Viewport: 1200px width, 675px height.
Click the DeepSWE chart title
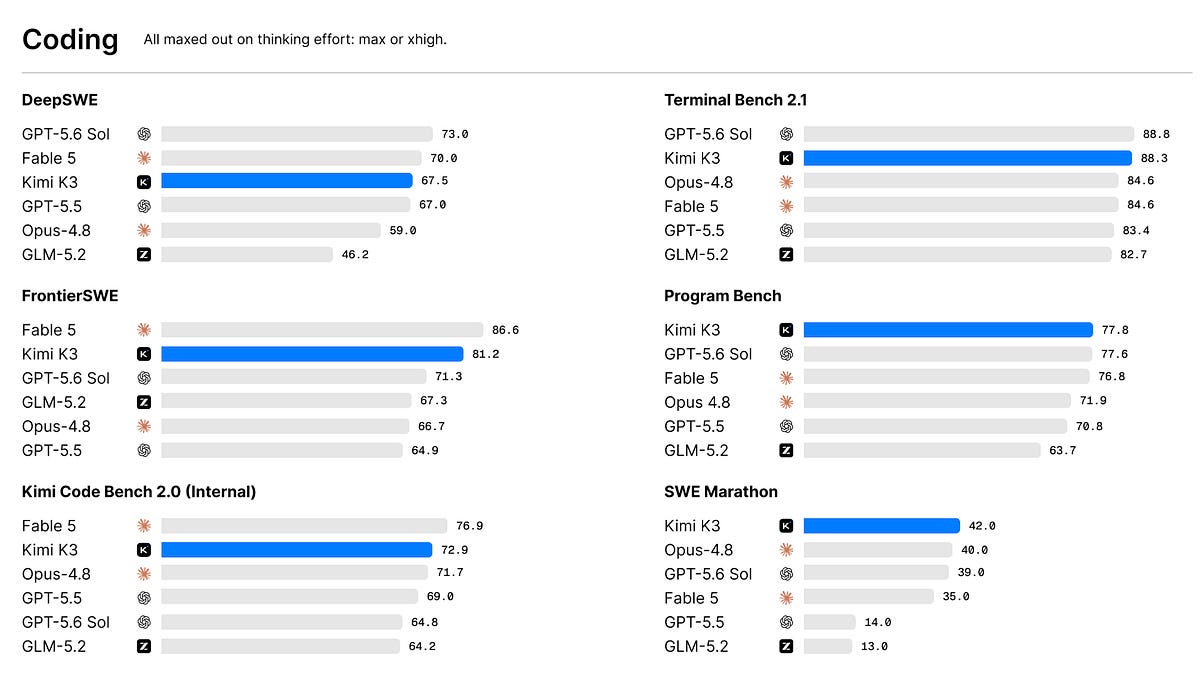coord(60,100)
